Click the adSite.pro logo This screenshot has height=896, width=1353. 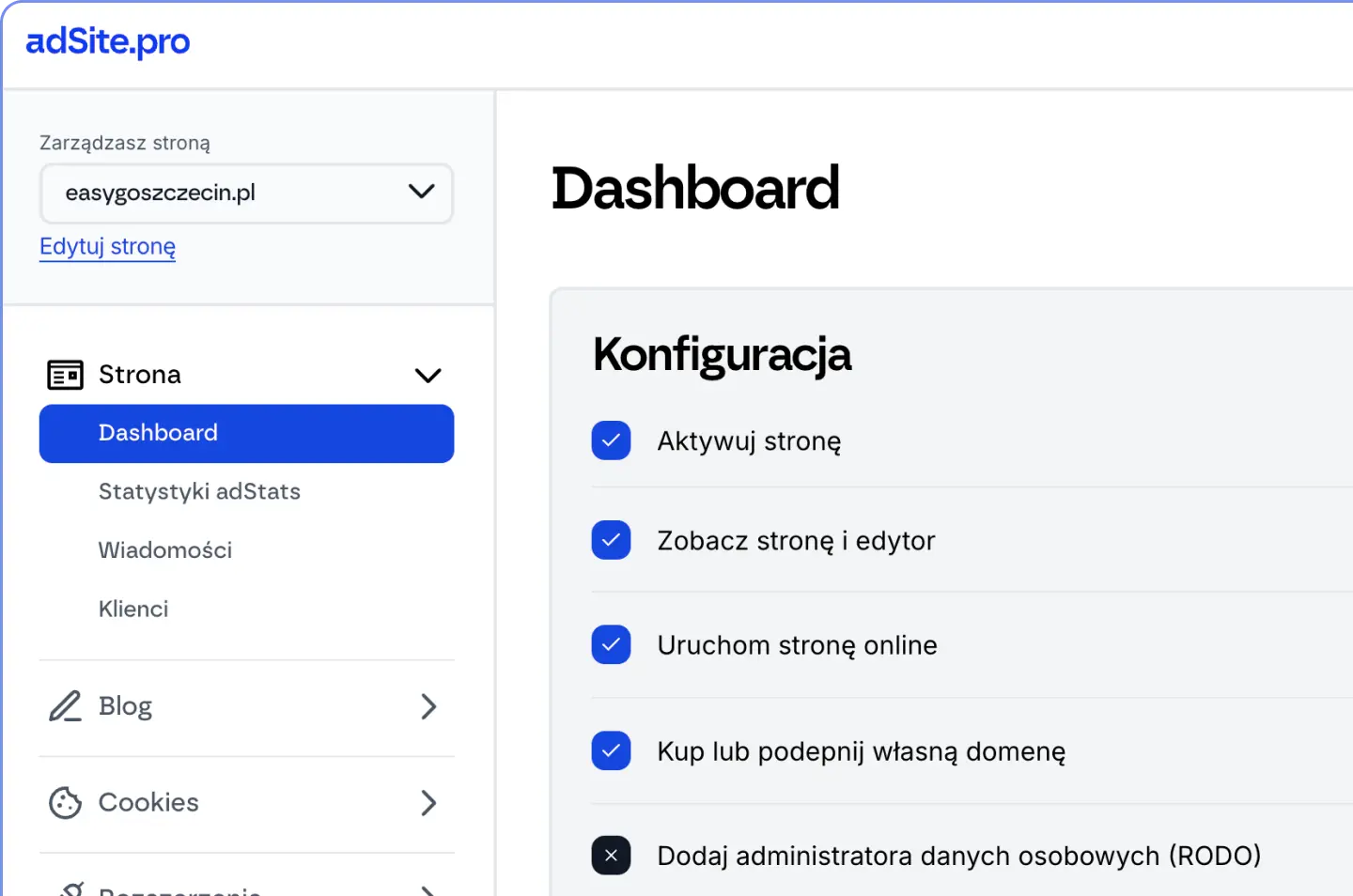pyautogui.click(x=107, y=41)
